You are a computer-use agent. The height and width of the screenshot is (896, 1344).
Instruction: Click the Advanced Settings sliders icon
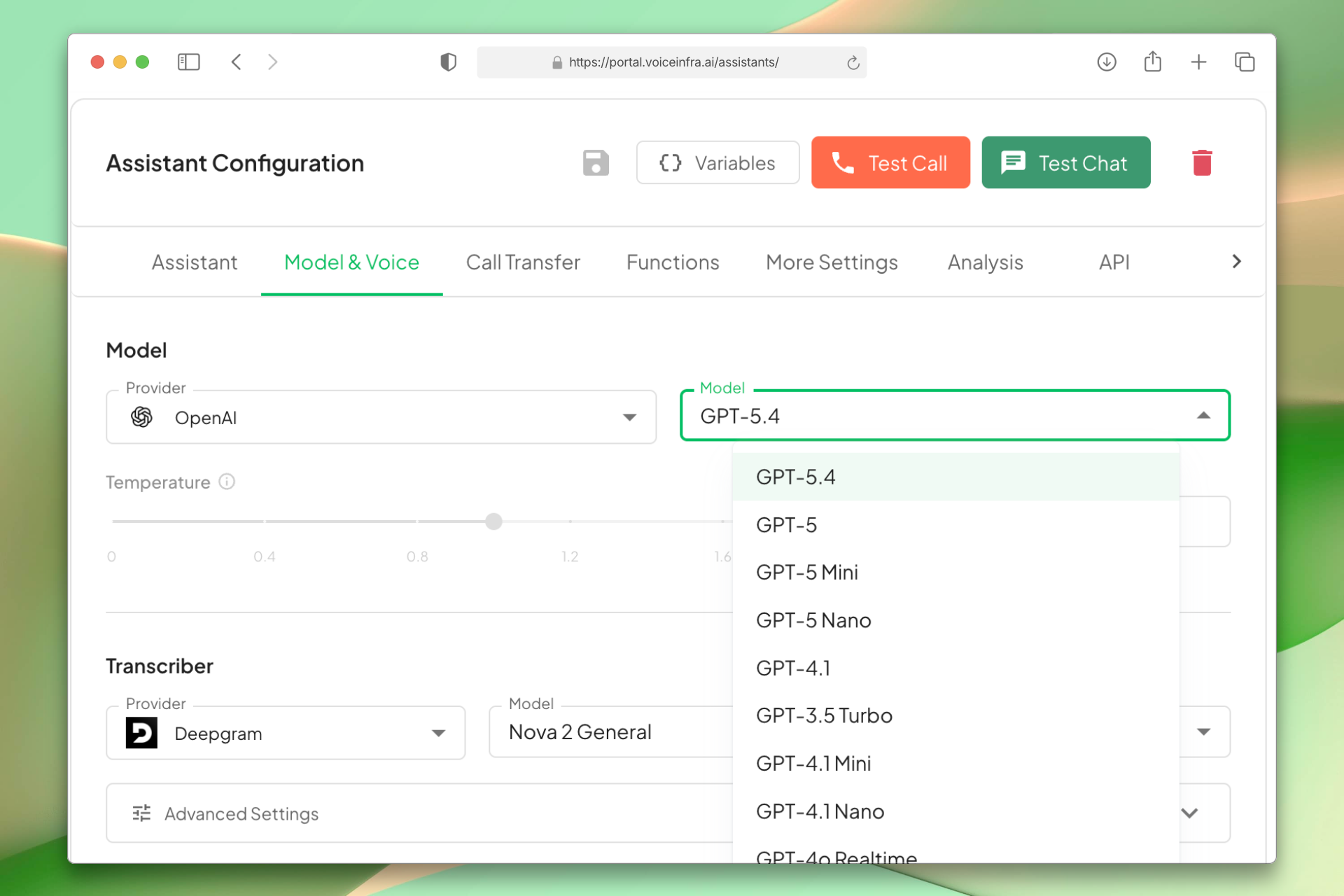141,813
